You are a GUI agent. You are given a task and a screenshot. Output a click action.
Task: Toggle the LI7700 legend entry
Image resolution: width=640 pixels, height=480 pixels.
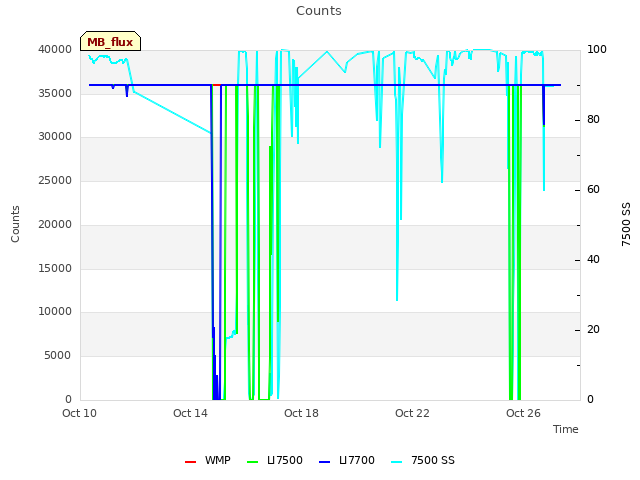[347, 460]
